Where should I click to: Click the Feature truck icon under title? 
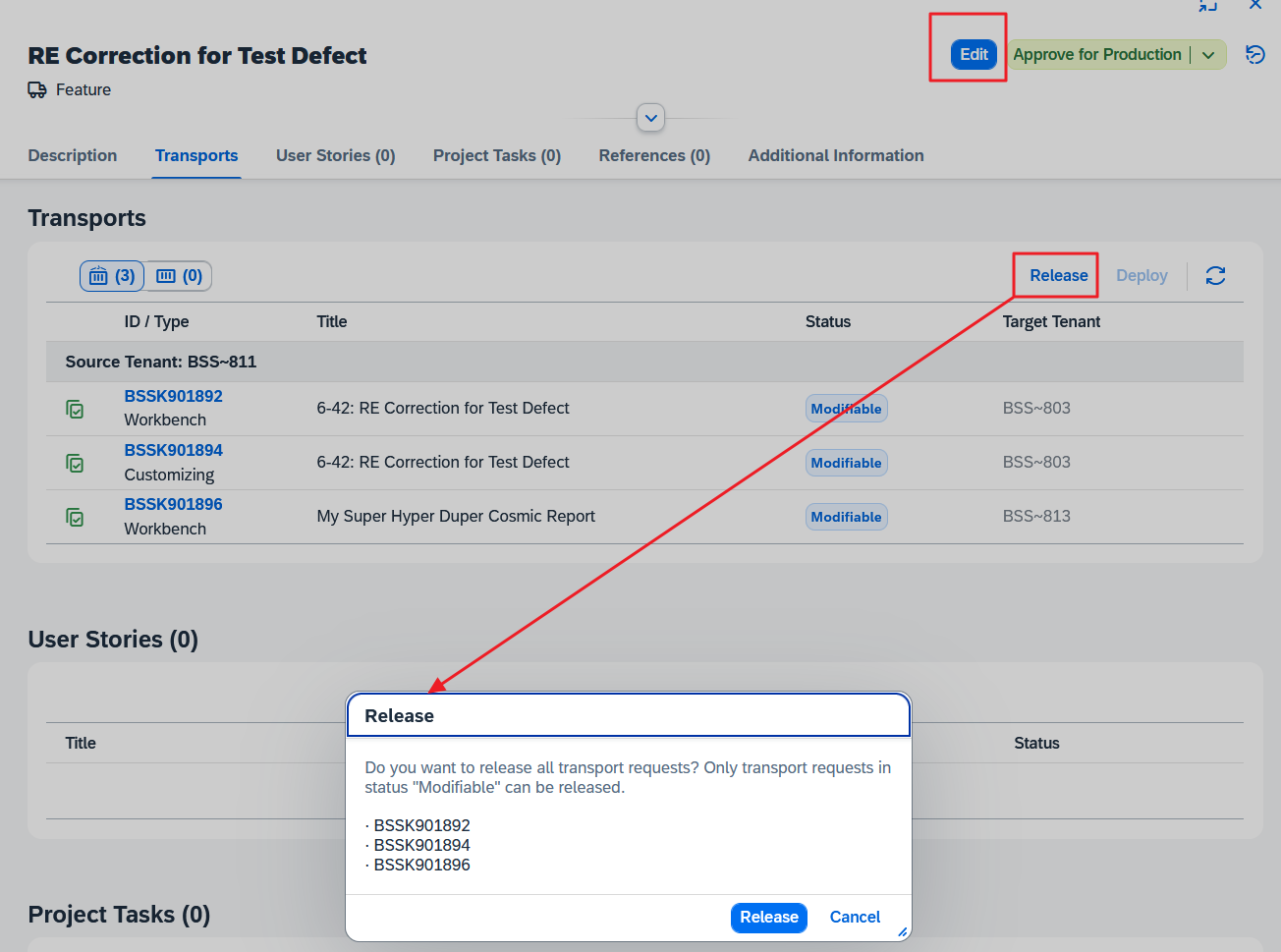37,90
